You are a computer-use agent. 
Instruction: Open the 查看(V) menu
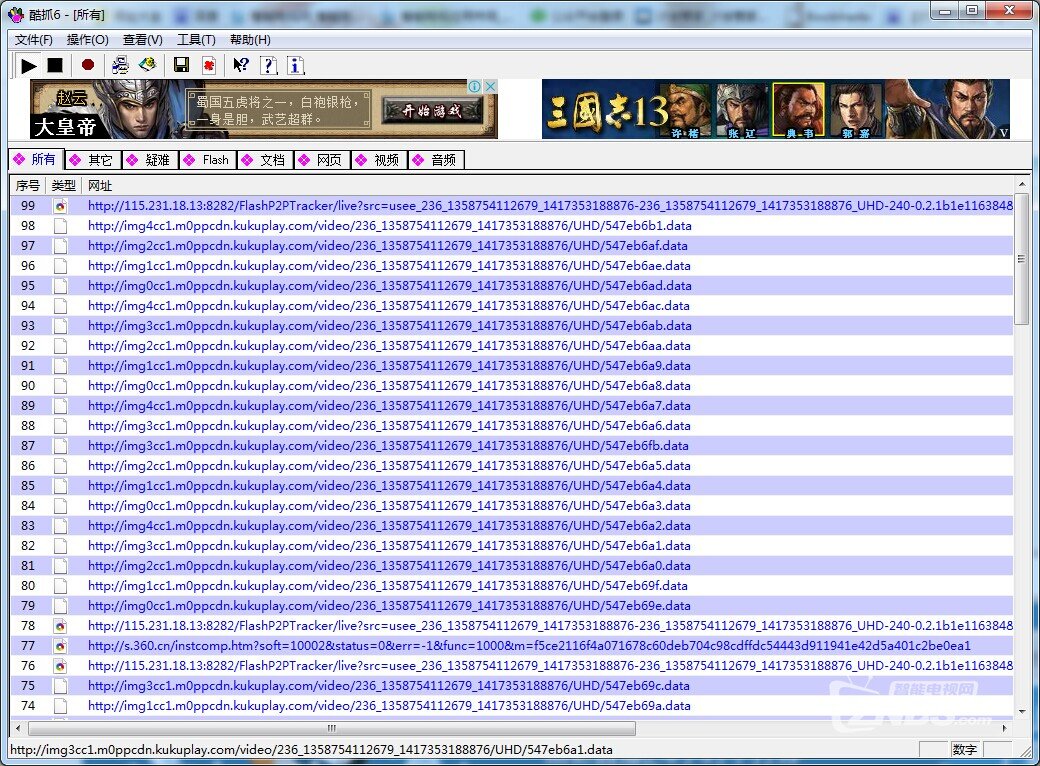(x=143, y=40)
